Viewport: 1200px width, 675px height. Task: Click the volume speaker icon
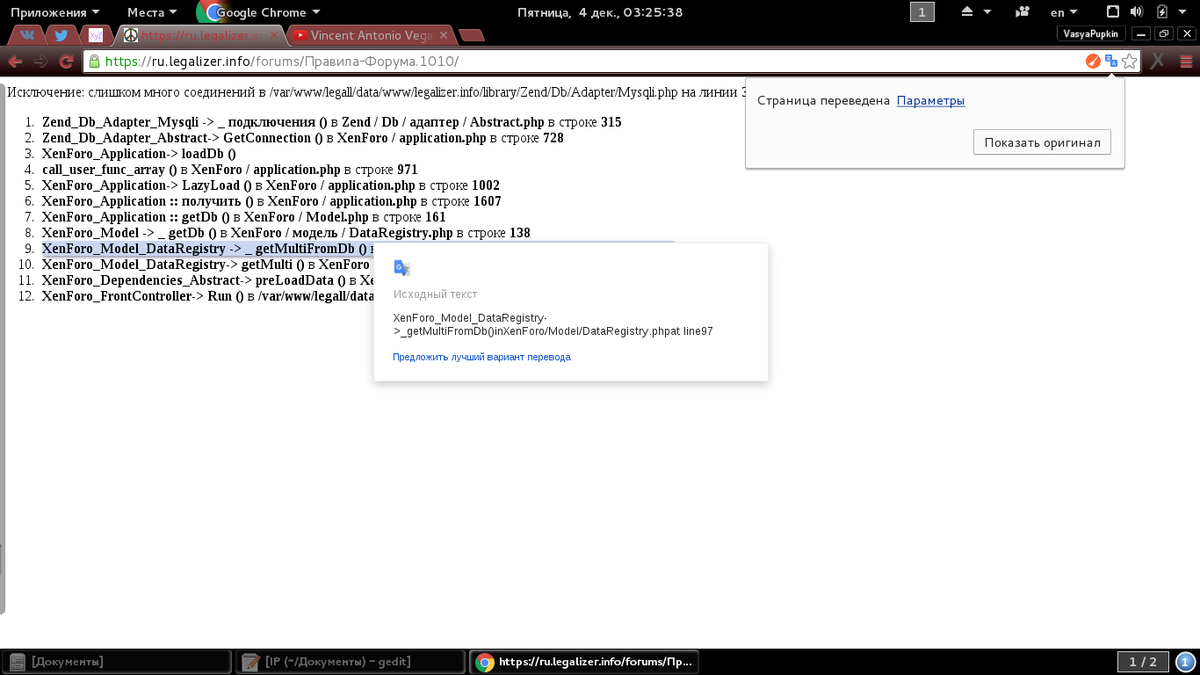click(1137, 12)
